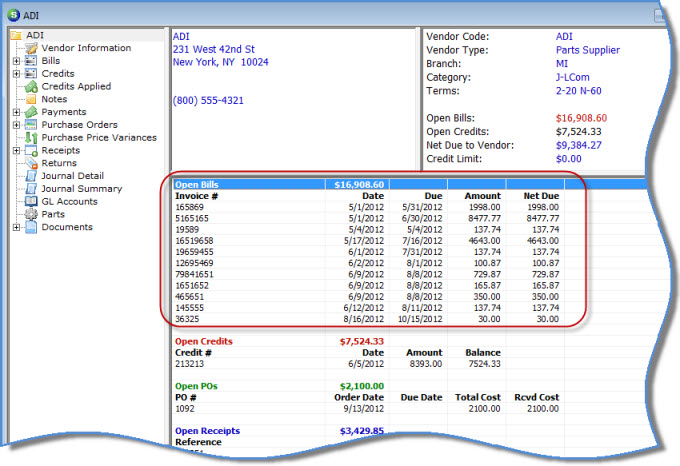Click the Returns icon in tree
This screenshot has height=466, width=680.
pyautogui.click(x=31, y=163)
